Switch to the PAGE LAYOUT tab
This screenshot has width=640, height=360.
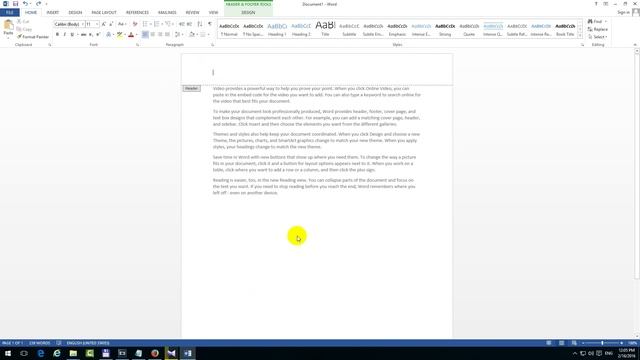[x=104, y=12]
